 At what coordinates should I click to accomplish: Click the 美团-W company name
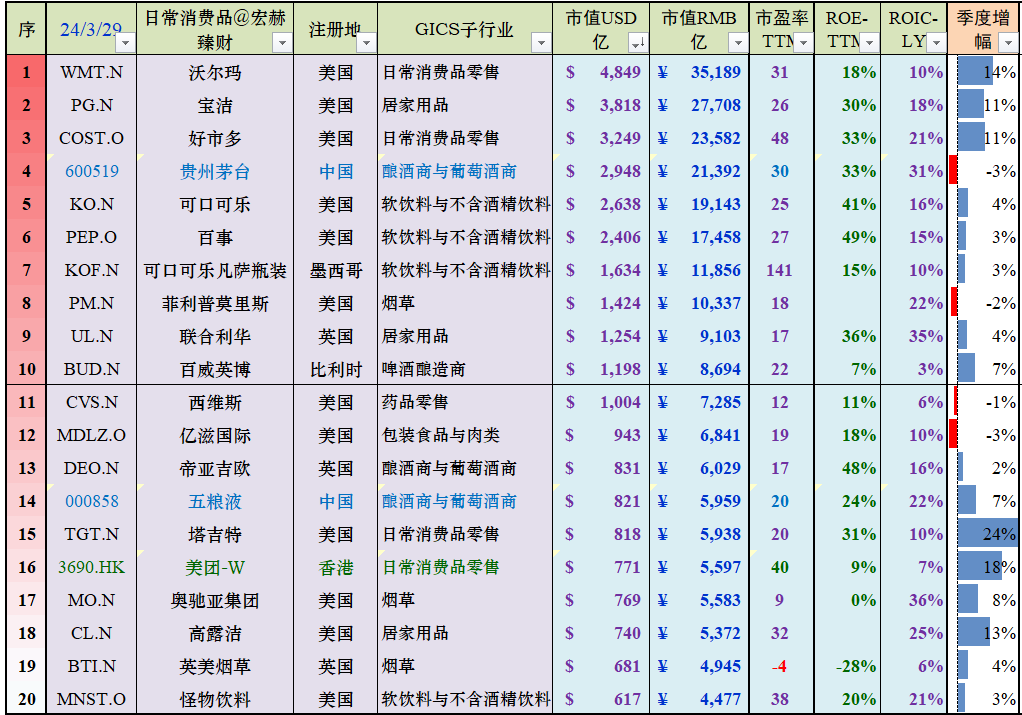[215, 567]
